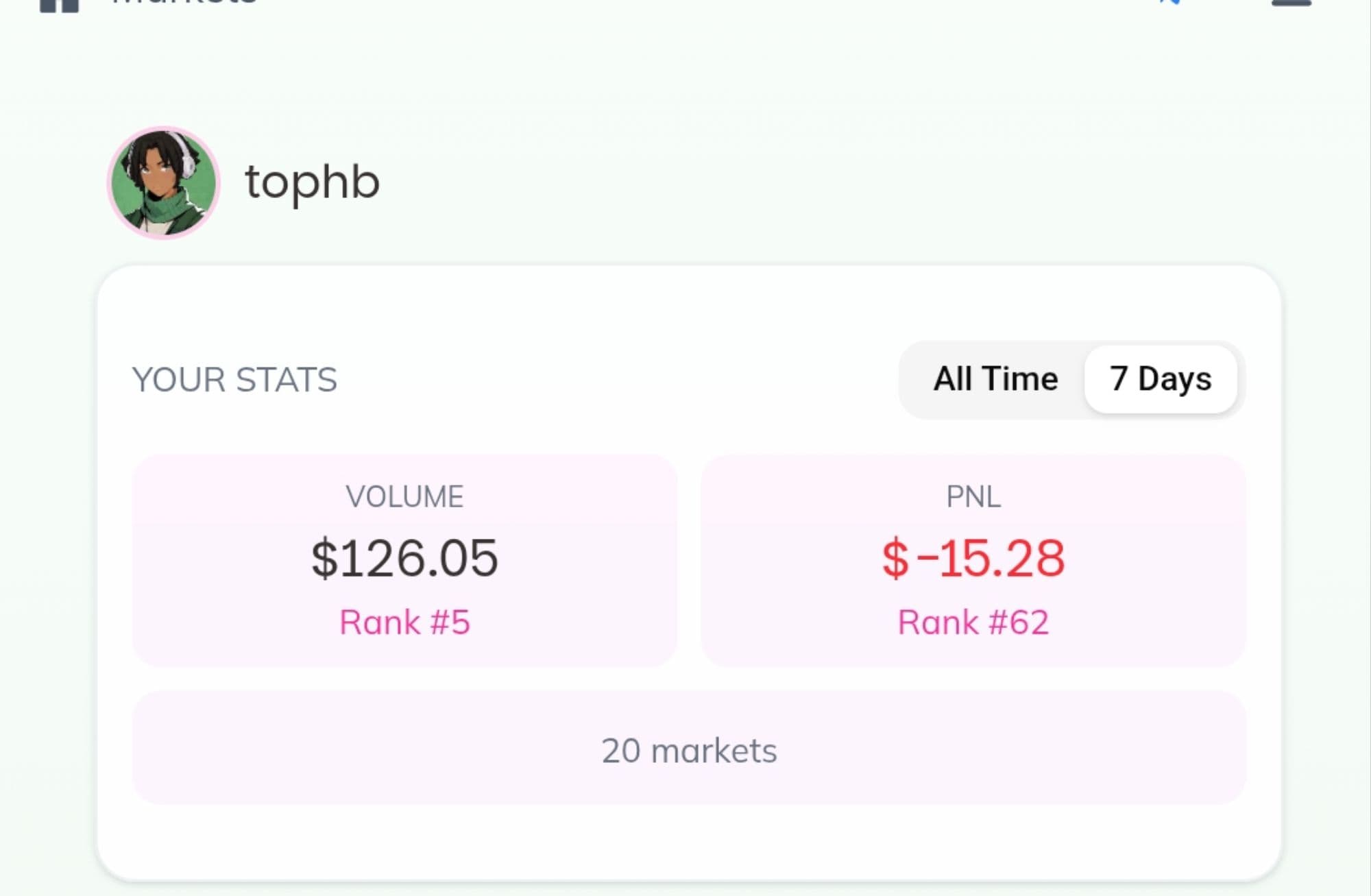Click the markets title in header
The width and height of the screenshot is (1371, 896).
[184, 3]
